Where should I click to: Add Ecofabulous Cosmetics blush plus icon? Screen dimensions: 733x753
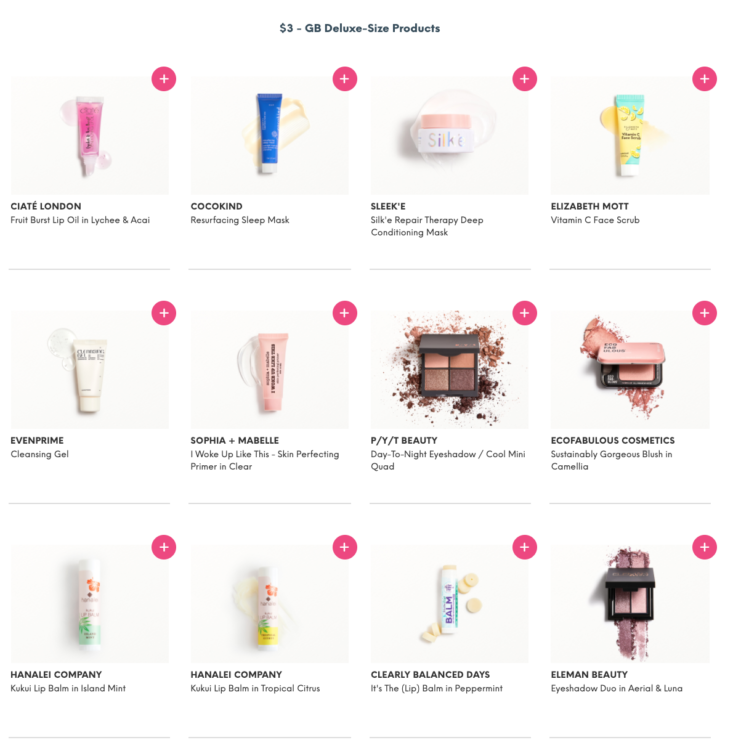click(x=704, y=313)
